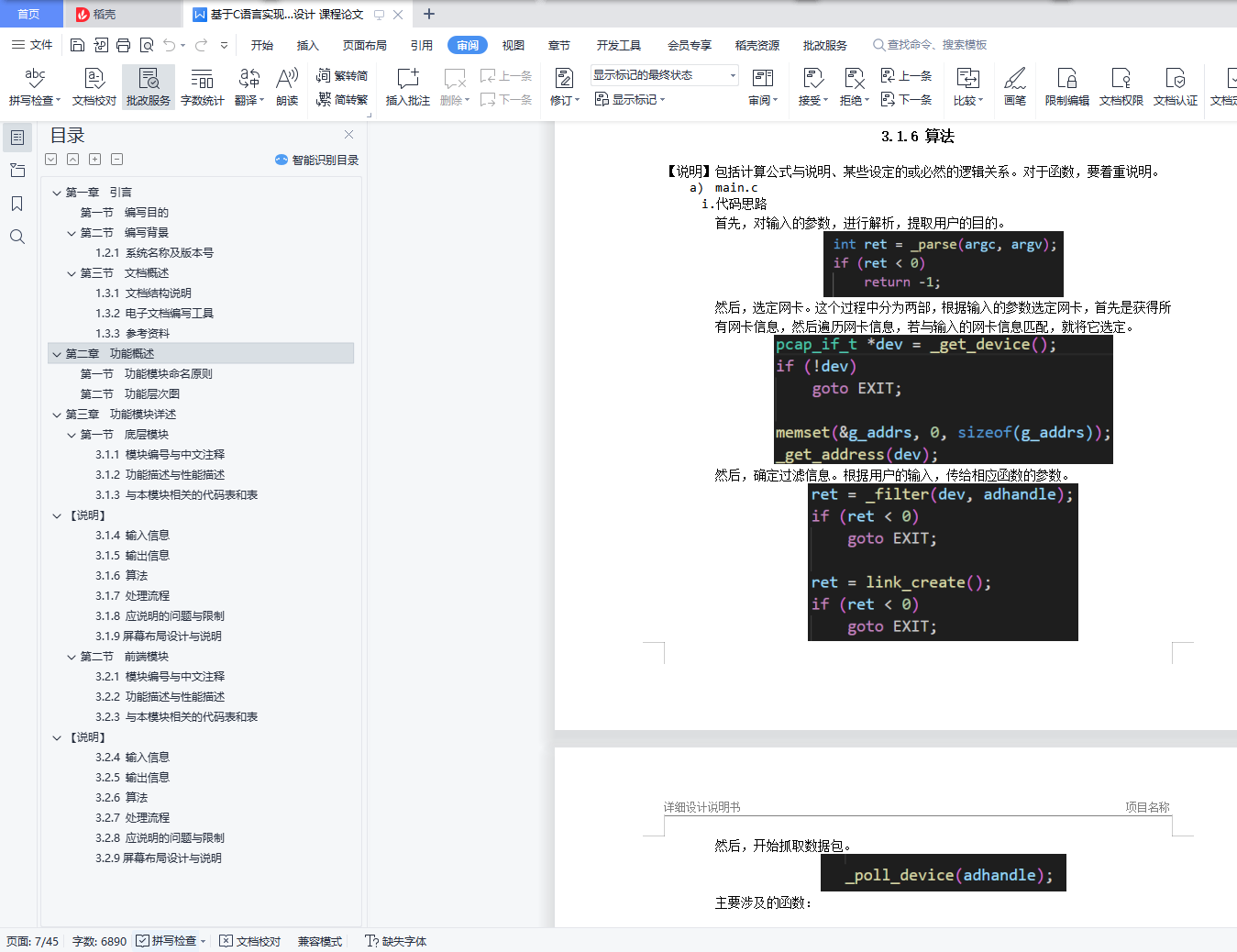Convert text with 简转繁
1237x952 pixels.
pos(342,99)
